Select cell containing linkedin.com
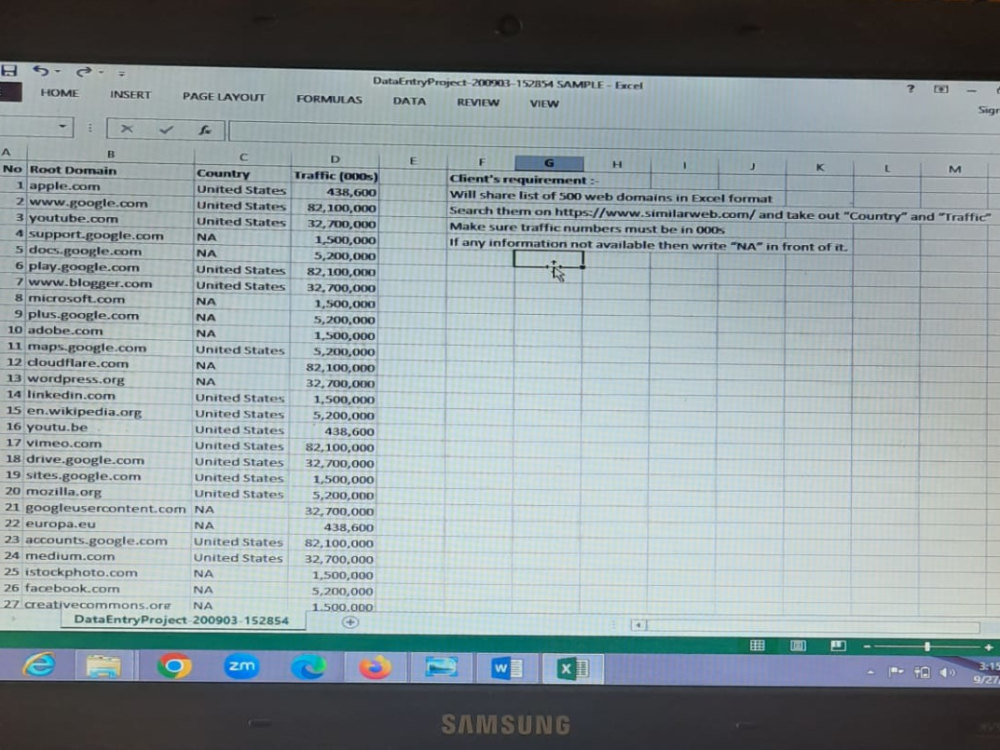 pos(108,395)
